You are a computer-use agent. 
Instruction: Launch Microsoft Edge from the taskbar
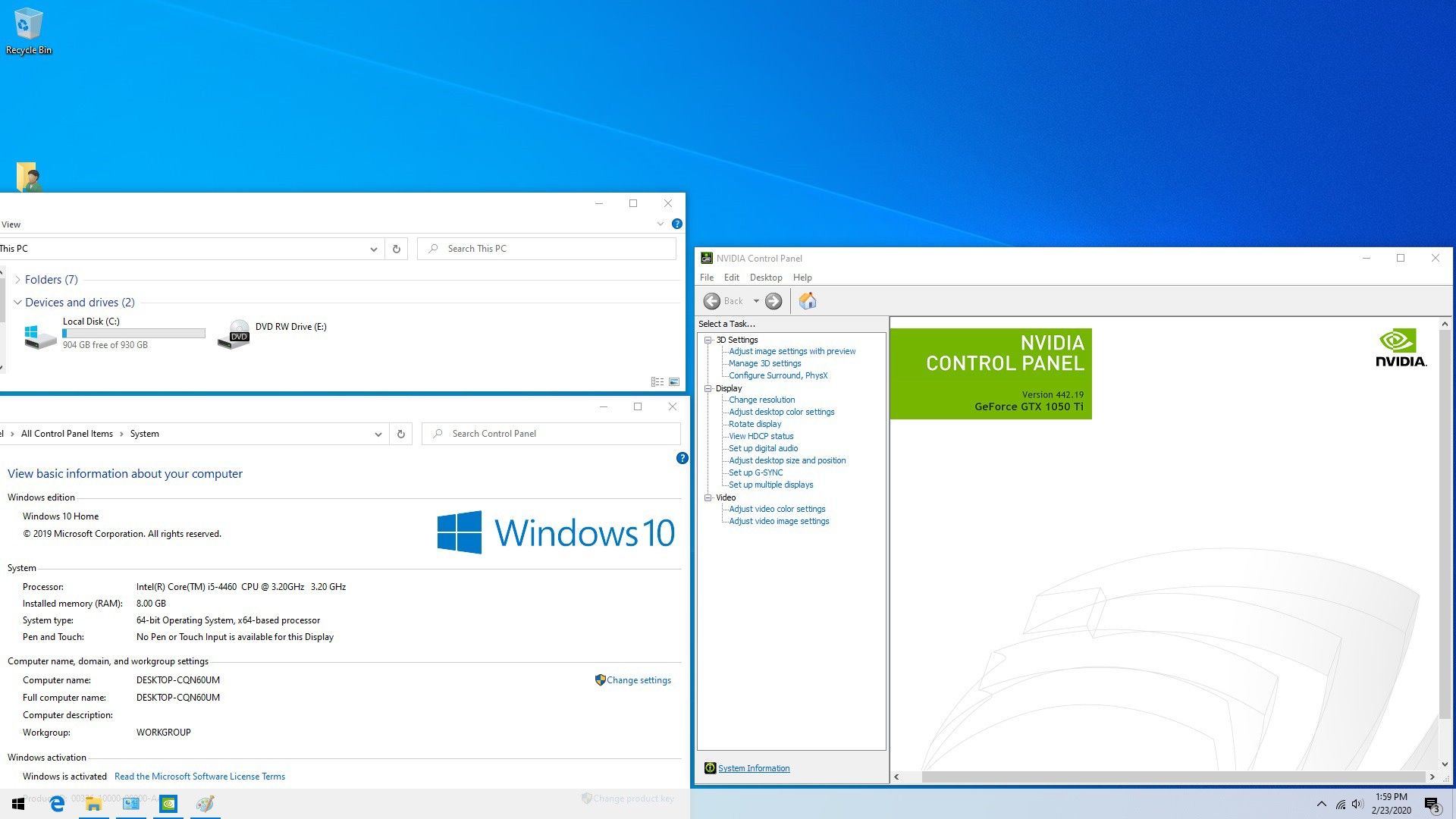click(57, 804)
